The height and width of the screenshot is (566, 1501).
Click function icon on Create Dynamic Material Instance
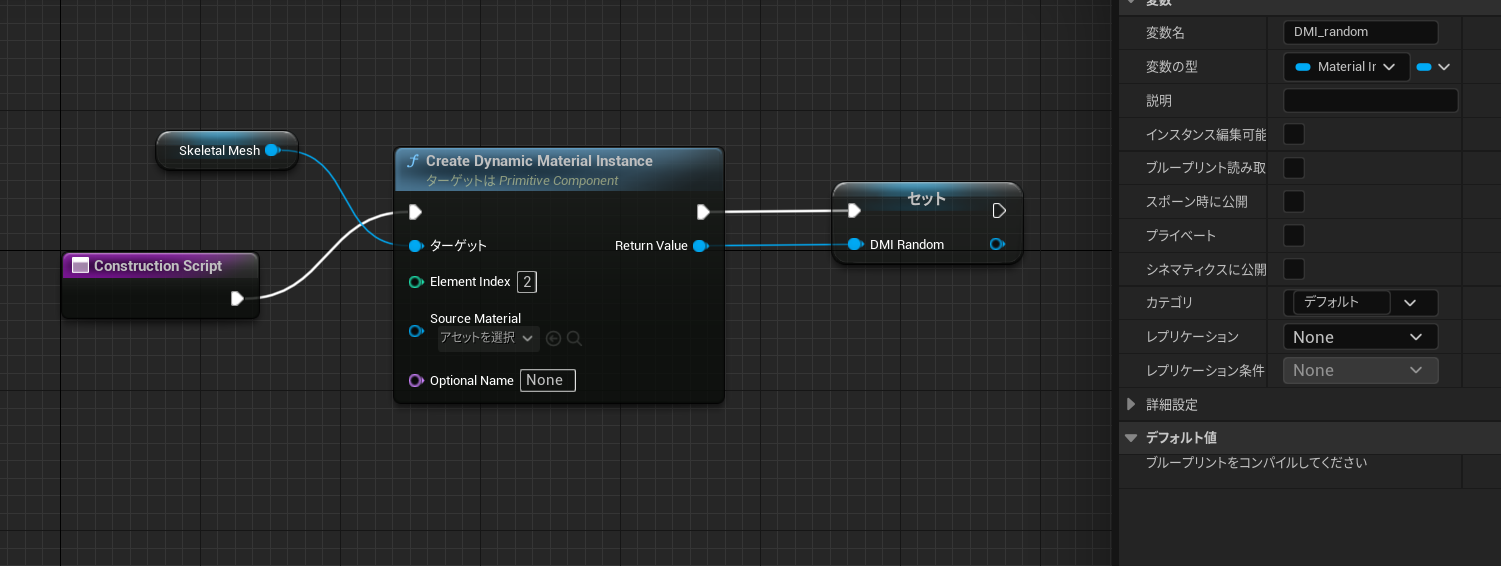tap(412, 161)
